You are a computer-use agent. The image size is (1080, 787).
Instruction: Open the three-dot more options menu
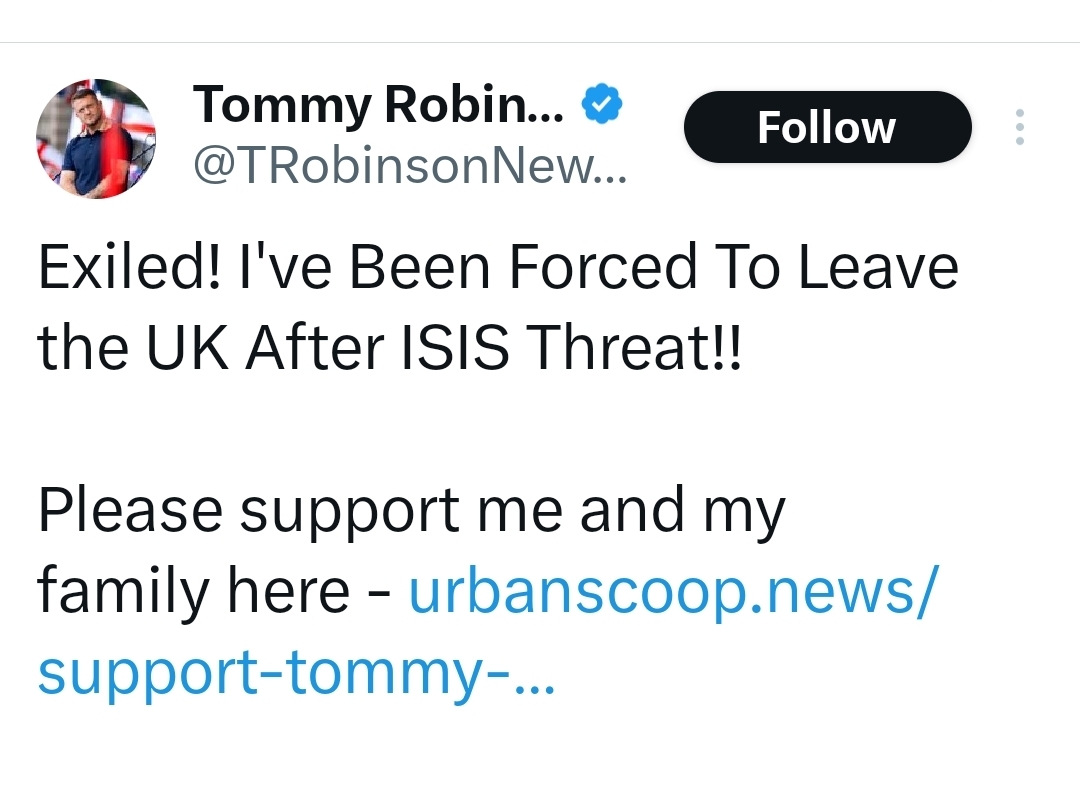click(1019, 128)
